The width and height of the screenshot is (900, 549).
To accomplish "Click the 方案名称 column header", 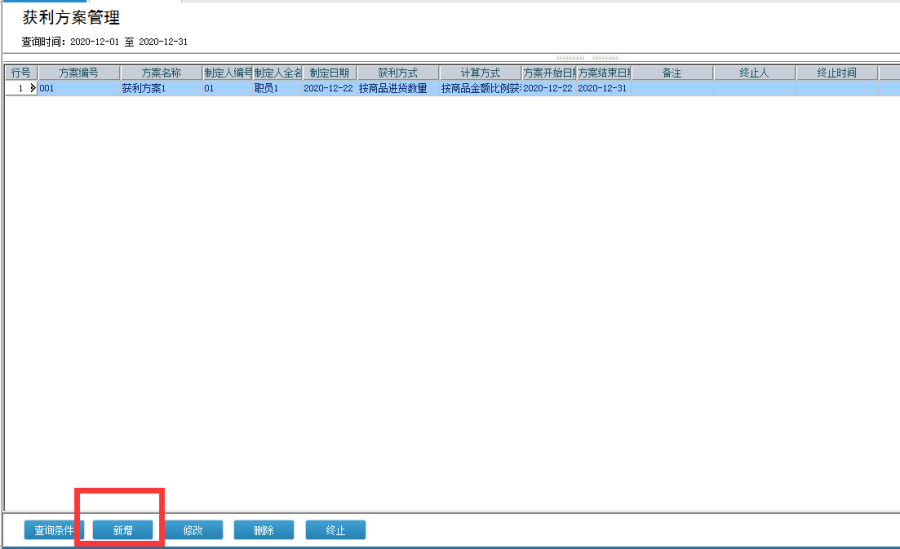I will (x=160, y=73).
